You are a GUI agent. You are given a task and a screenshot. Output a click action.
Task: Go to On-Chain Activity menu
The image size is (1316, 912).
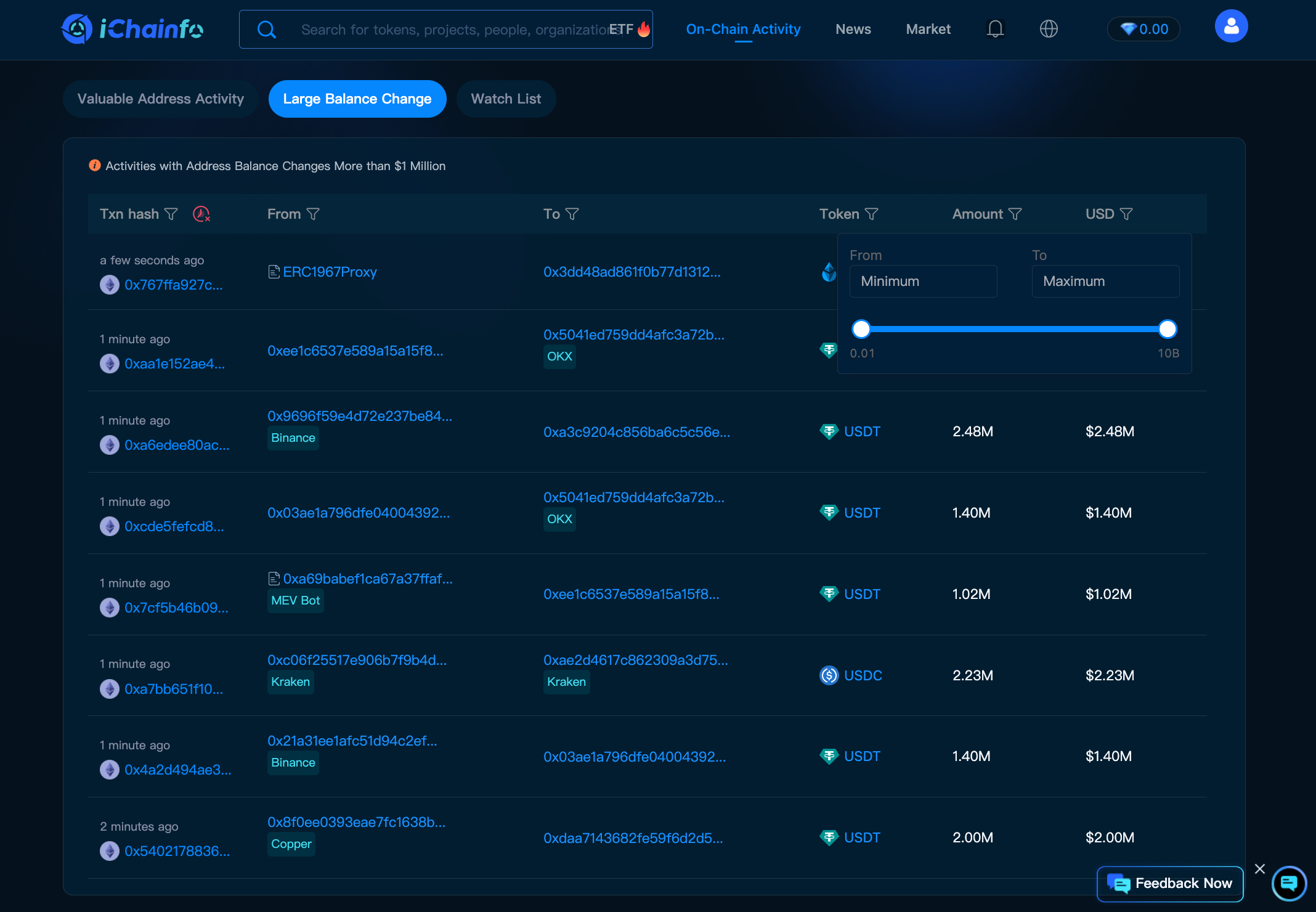click(743, 29)
